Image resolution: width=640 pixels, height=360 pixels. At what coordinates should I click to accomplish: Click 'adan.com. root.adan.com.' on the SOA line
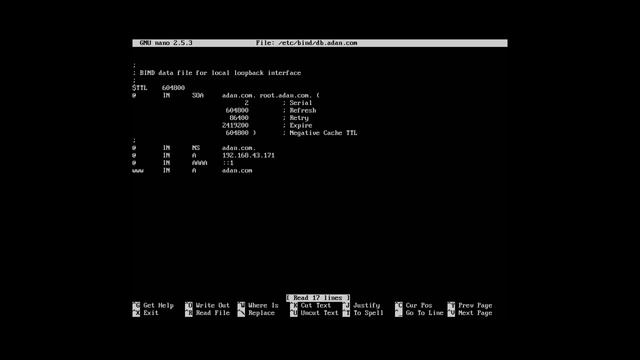click(x=267, y=96)
